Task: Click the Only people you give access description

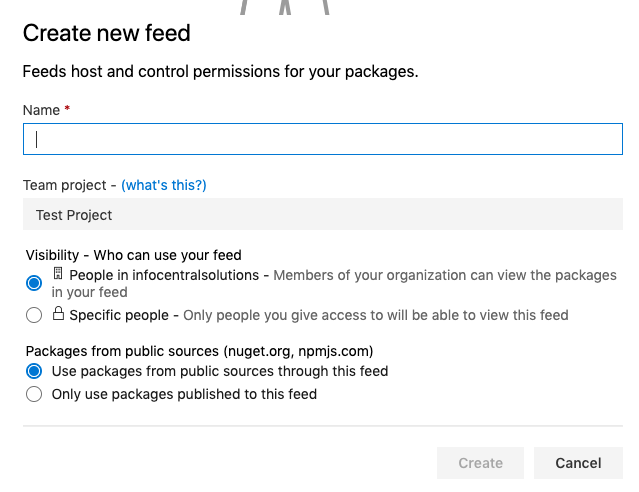Action: (376, 315)
